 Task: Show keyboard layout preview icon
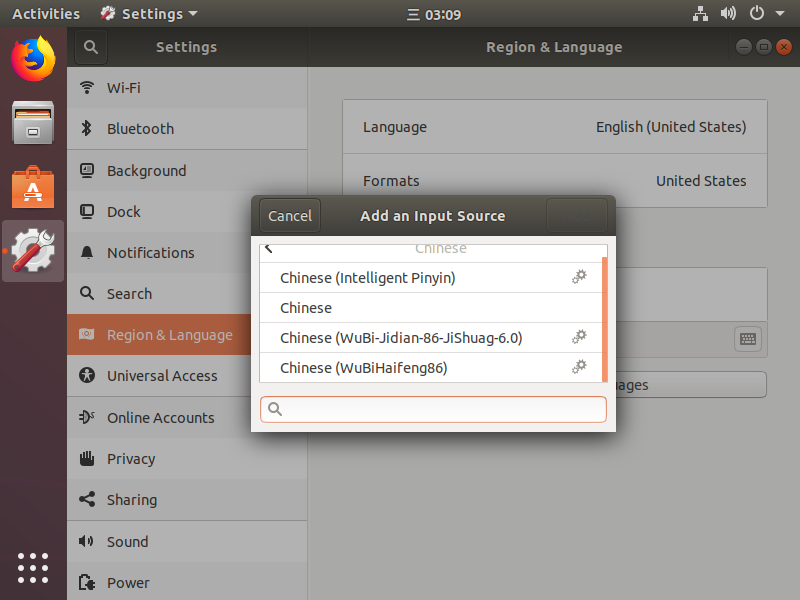tap(748, 338)
